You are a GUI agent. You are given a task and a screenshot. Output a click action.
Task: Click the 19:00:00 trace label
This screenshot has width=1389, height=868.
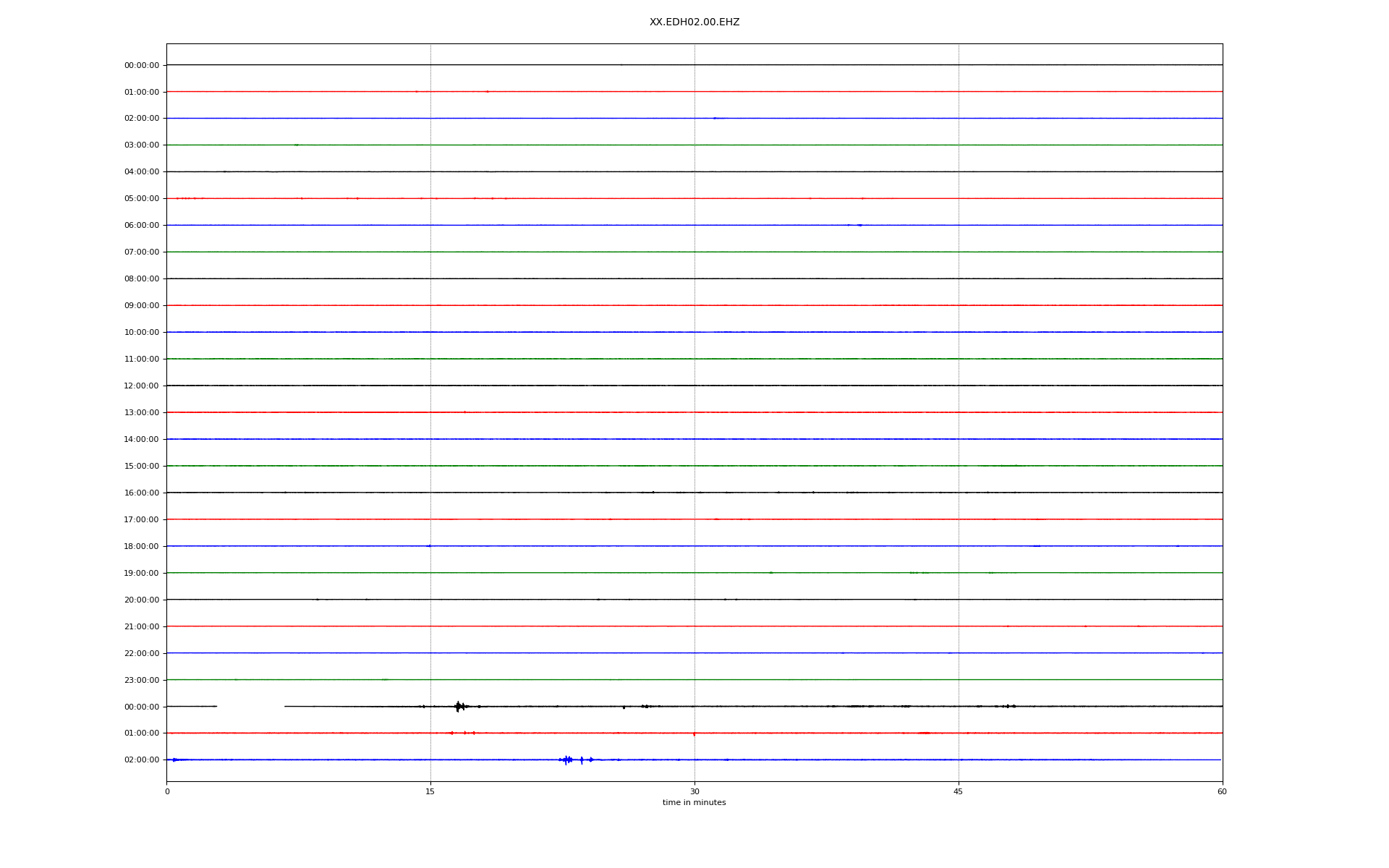pyautogui.click(x=141, y=574)
